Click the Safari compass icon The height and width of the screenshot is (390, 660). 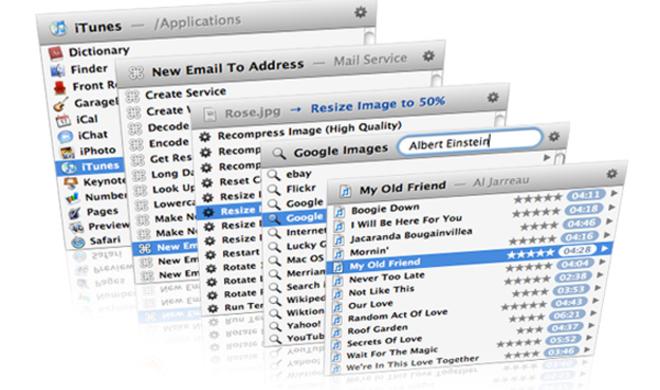(78, 242)
